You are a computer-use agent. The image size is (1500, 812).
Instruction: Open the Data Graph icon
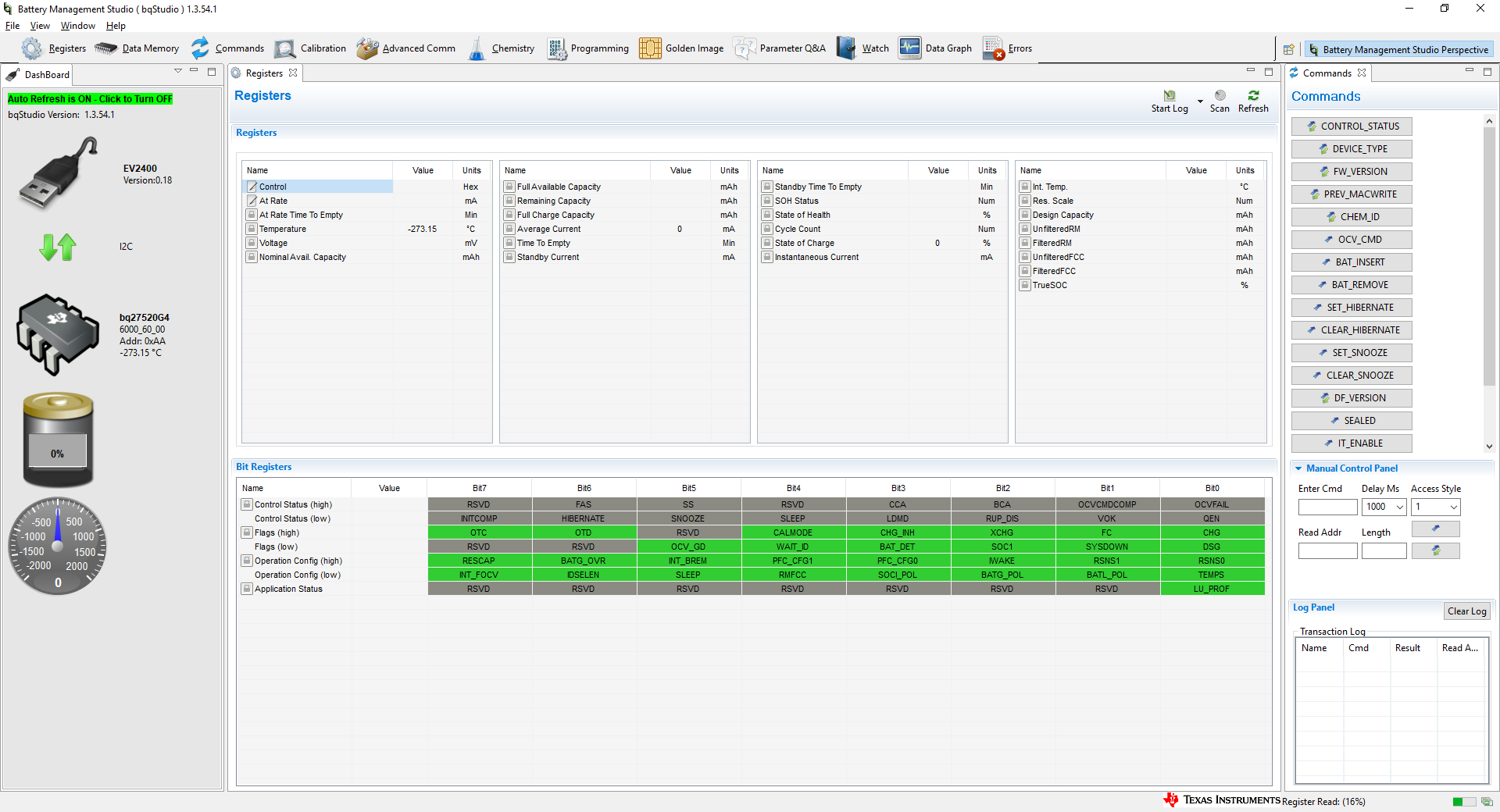pos(909,48)
